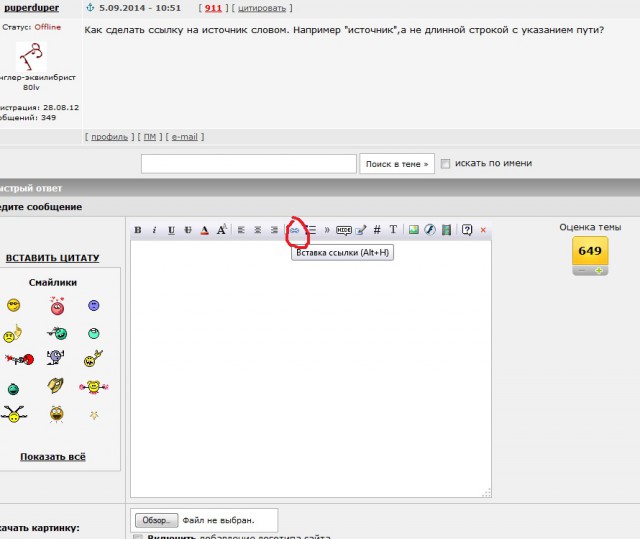The width and height of the screenshot is (640, 539).
Task: Toggle italic formatting in editor toolbar
Action: click(154, 230)
